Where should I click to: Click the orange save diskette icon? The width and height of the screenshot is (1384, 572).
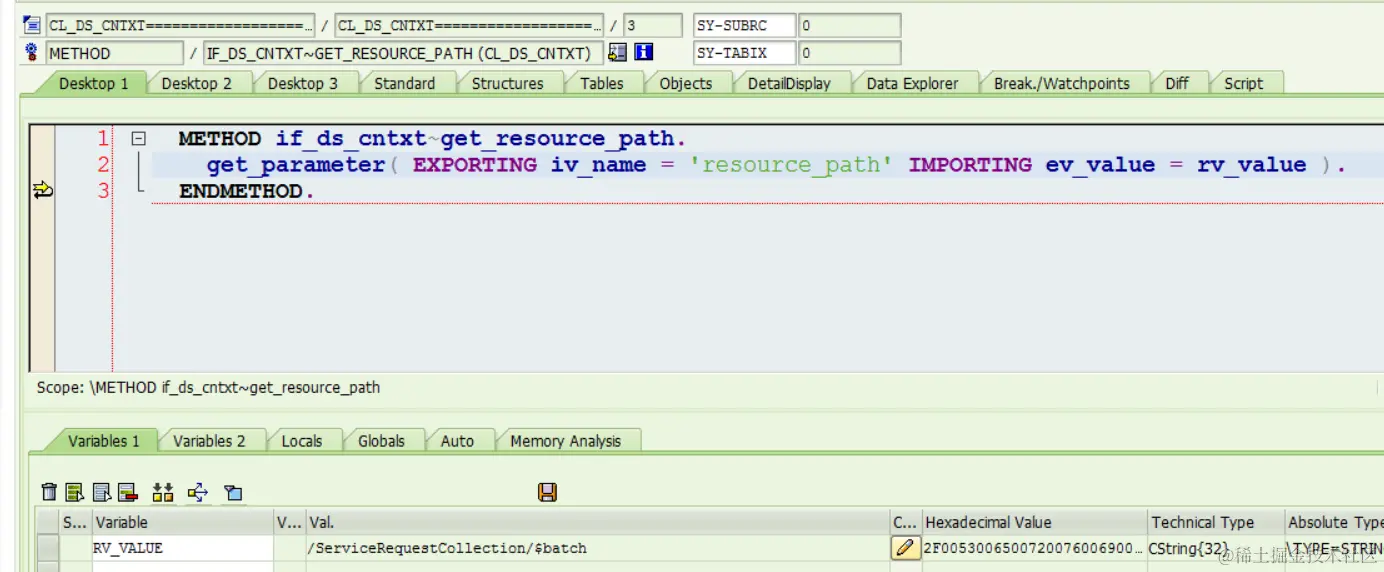(x=547, y=492)
